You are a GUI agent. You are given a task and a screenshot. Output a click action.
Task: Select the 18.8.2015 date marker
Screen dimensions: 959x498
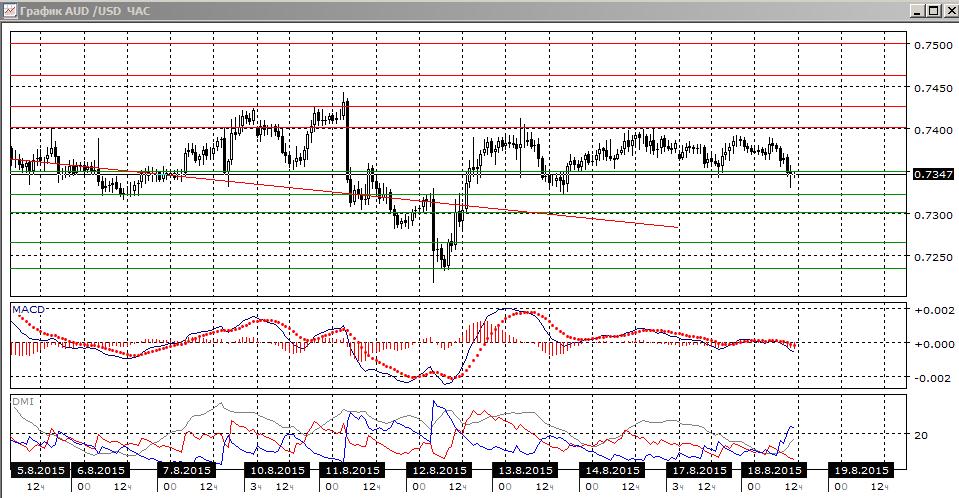(x=774, y=470)
